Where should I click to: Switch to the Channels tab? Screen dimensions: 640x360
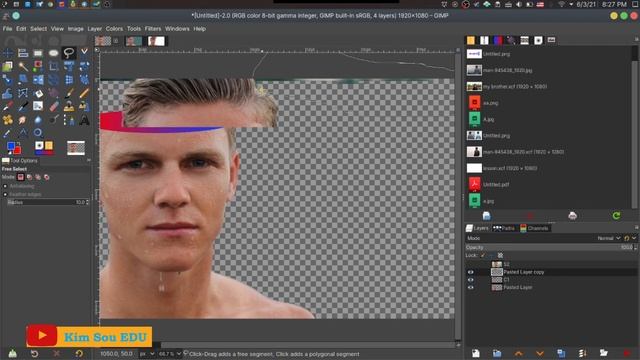coord(534,228)
